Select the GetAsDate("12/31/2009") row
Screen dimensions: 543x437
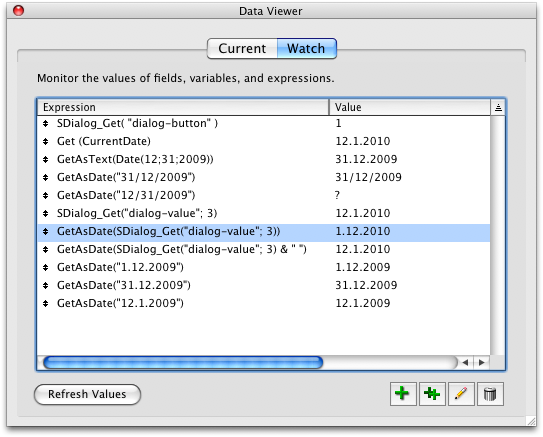[x=264, y=195]
